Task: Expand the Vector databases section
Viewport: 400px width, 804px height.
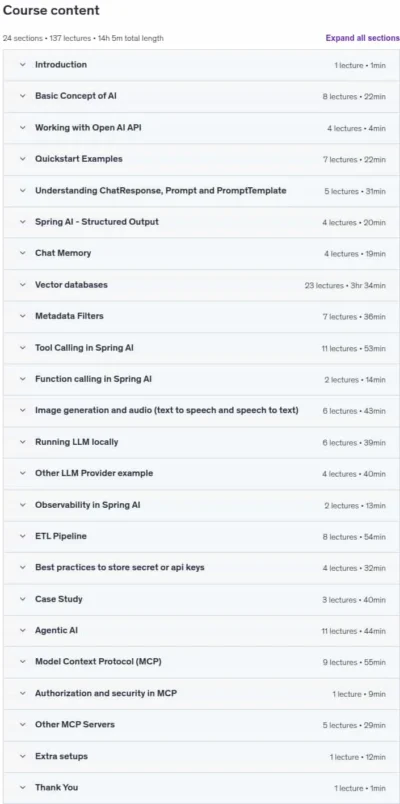Action: coord(201,285)
